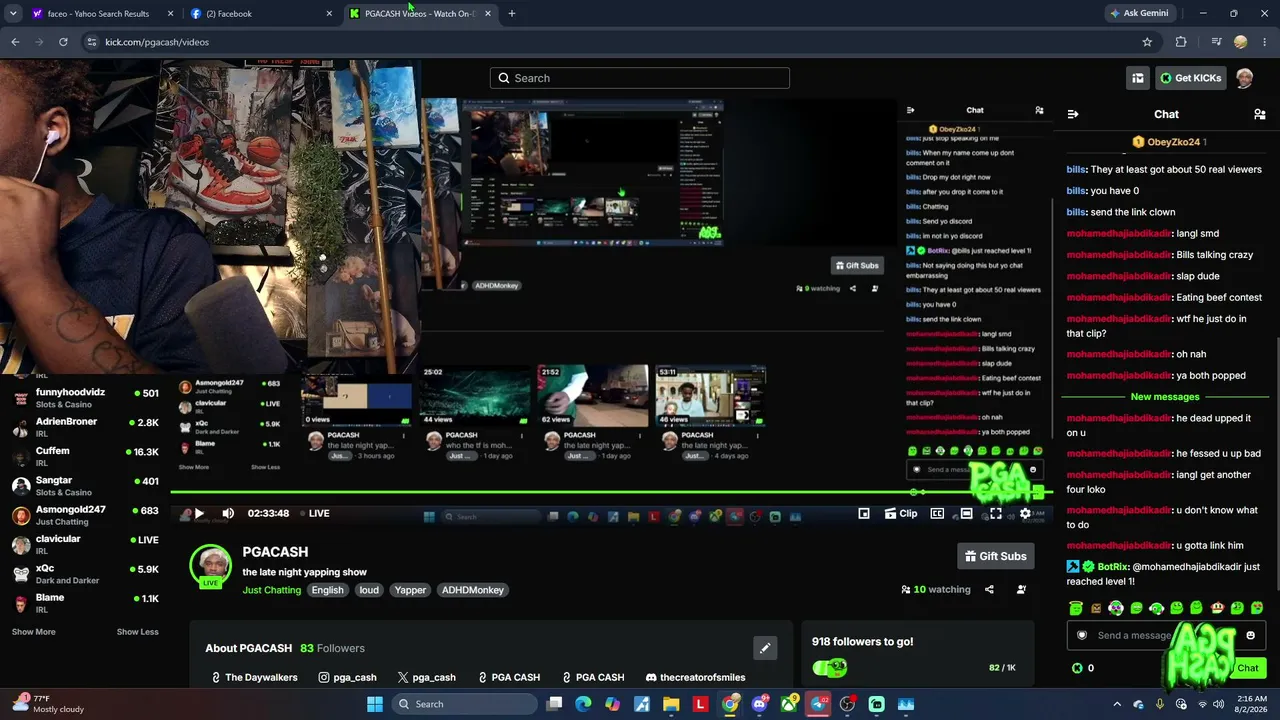Open xQc channel in sidebar
Viewport: 1280px width, 720px height.
(x=85, y=574)
